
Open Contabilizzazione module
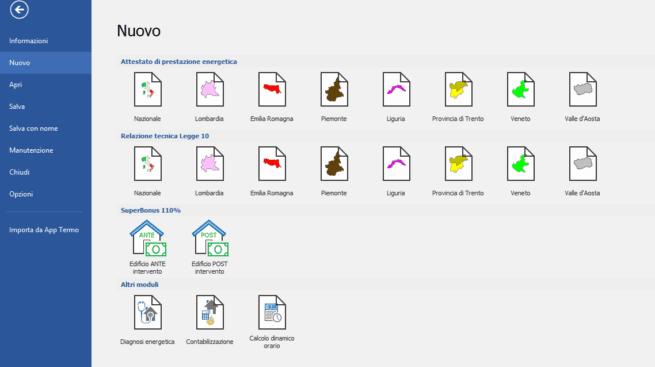click(210, 320)
